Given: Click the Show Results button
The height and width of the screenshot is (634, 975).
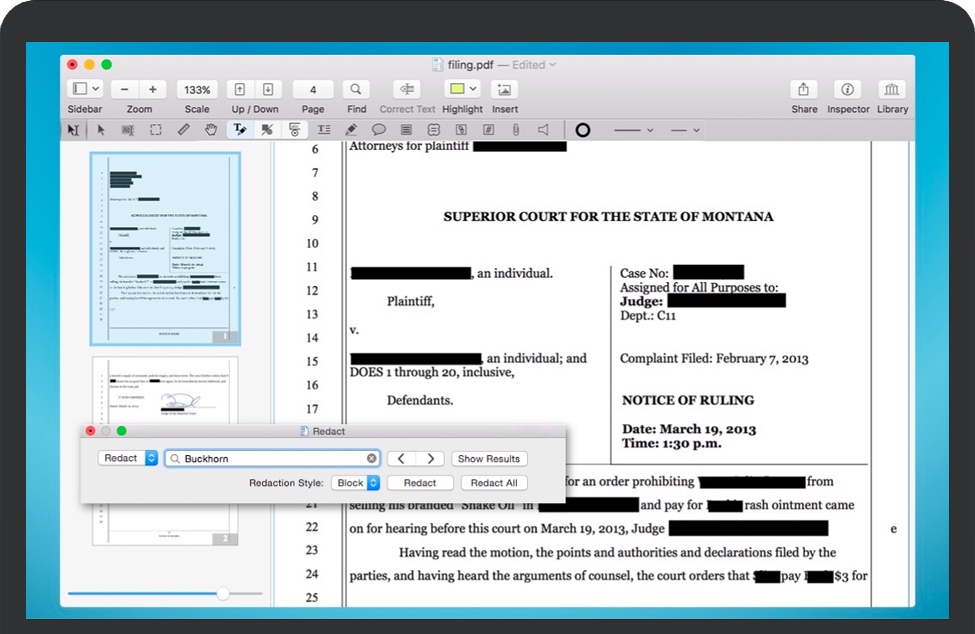Looking at the screenshot, I should click(488, 458).
